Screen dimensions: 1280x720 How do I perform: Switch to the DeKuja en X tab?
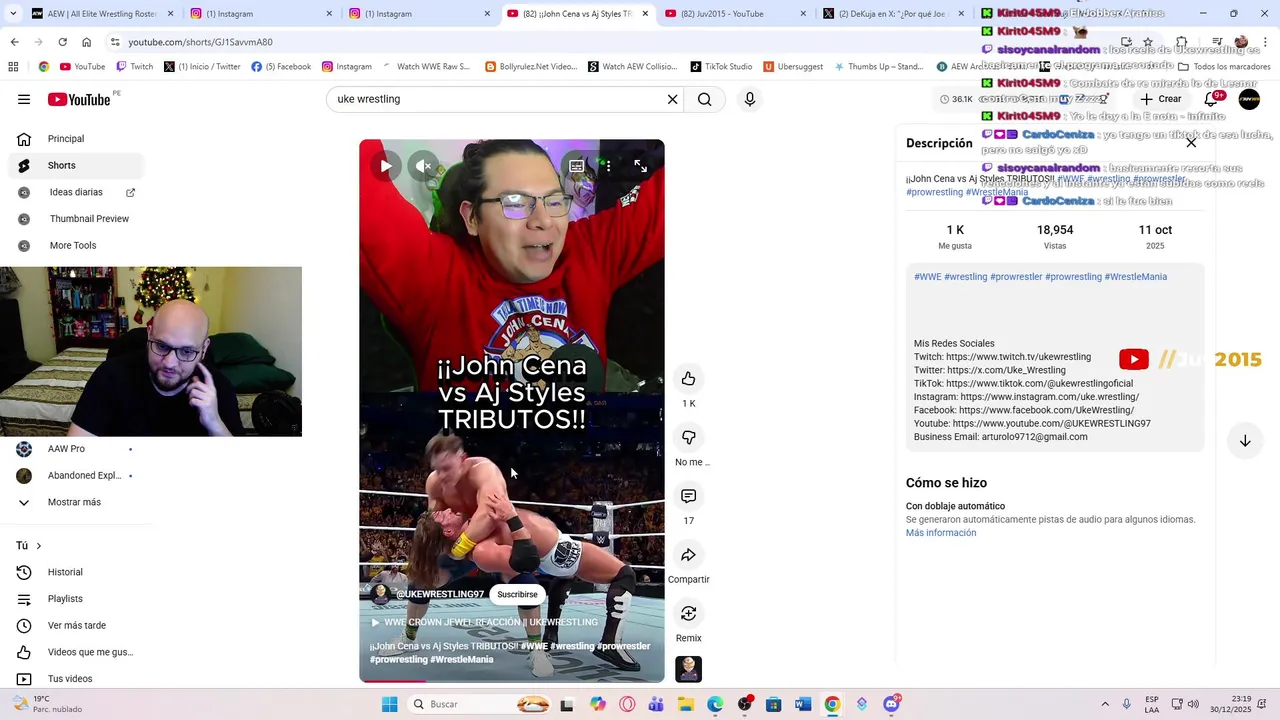[x=893, y=14]
